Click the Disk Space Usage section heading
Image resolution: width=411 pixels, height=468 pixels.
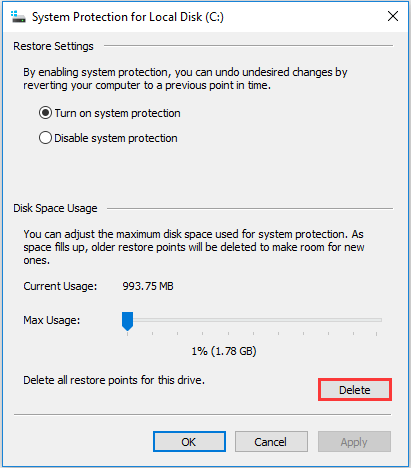point(55,208)
